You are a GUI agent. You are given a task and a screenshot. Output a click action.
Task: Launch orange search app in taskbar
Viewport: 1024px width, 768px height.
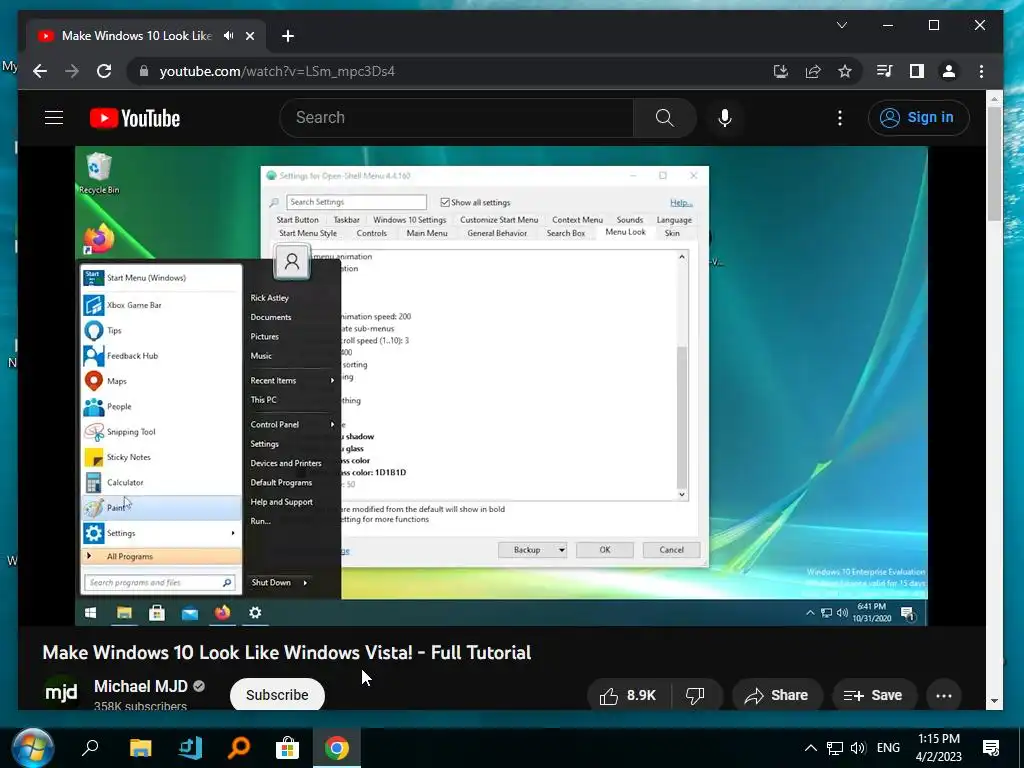point(239,748)
